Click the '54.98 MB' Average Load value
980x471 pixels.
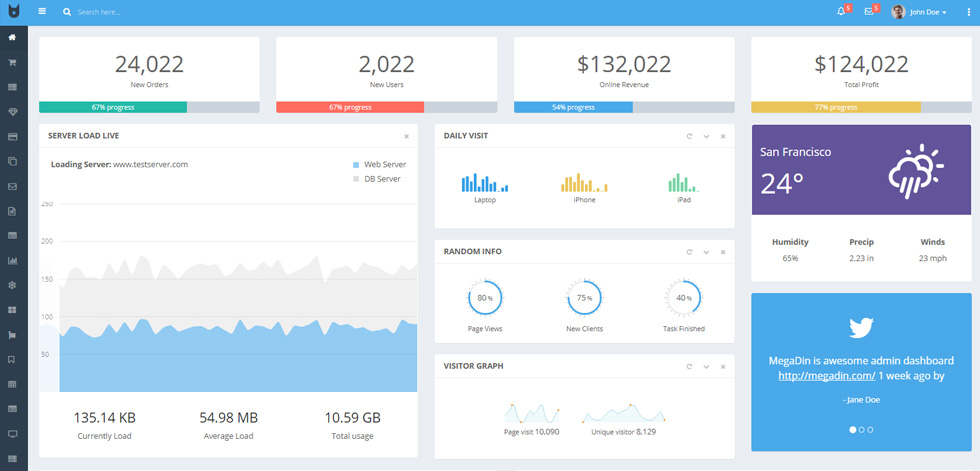(229, 418)
